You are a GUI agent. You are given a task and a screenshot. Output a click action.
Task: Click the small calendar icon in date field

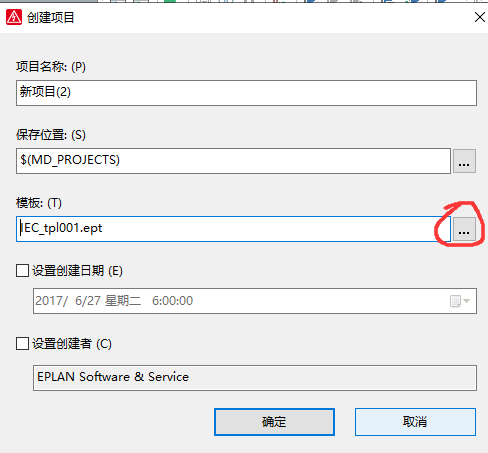click(x=455, y=301)
